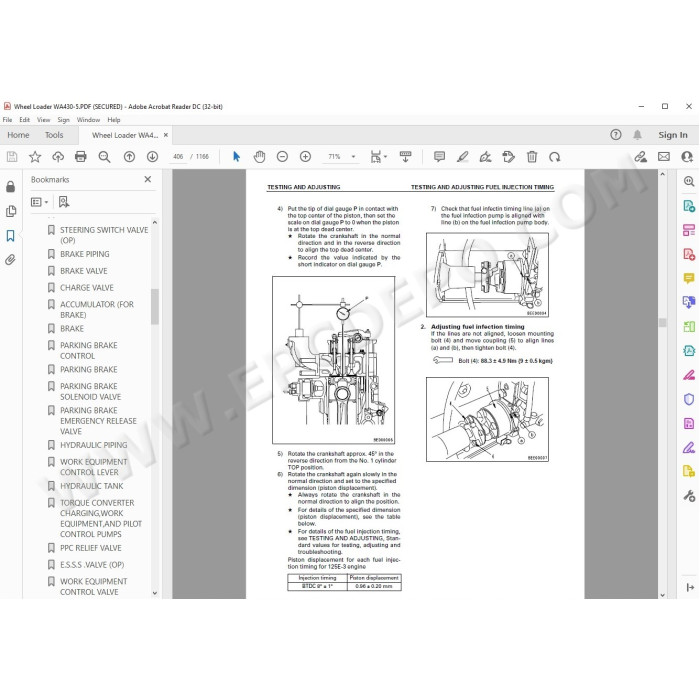Open the STEERING SWITCH VALVE (OP) bookmark
Viewport: 700px width, 700px height.
pyautogui.click(x=104, y=235)
